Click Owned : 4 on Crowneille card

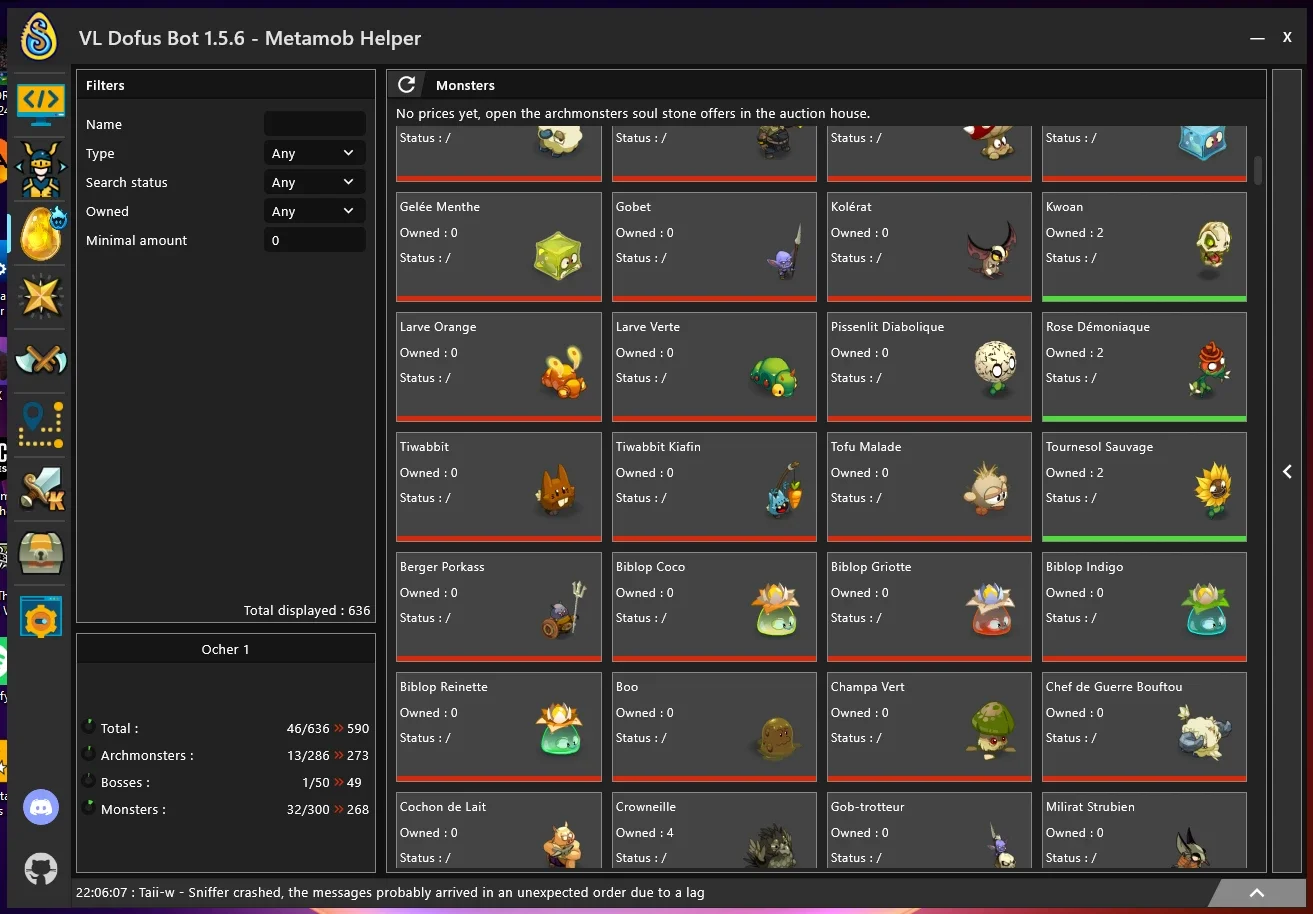[x=644, y=832]
